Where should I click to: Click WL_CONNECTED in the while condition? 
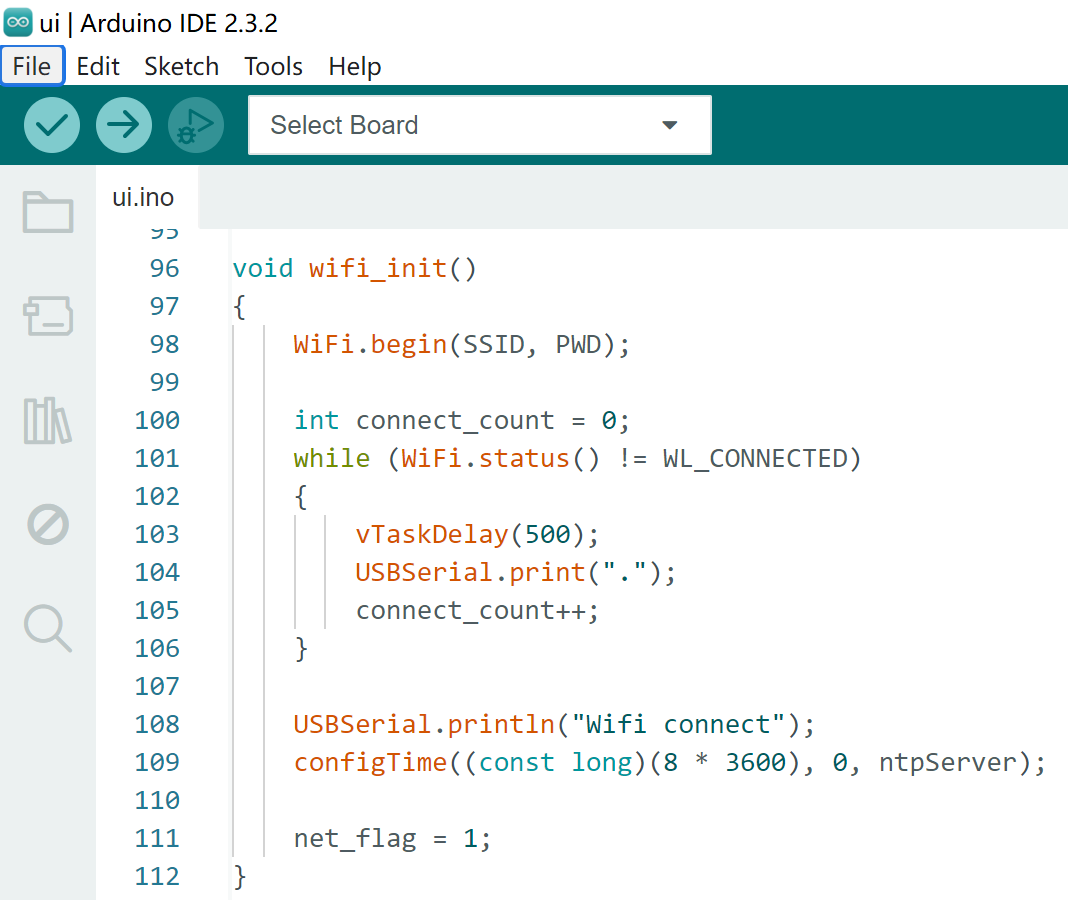(x=755, y=459)
